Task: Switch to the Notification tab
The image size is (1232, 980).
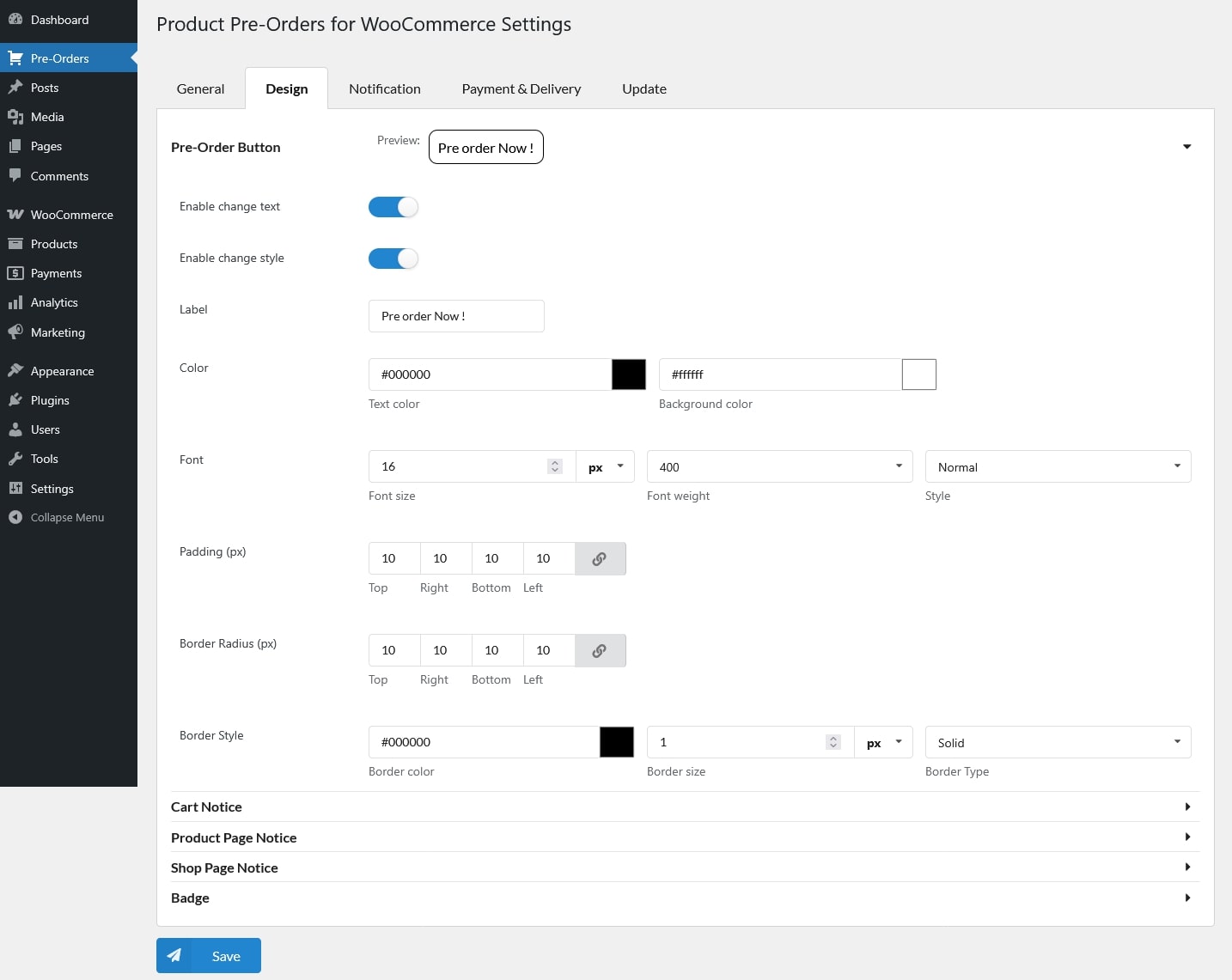Action: (x=384, y=88)
